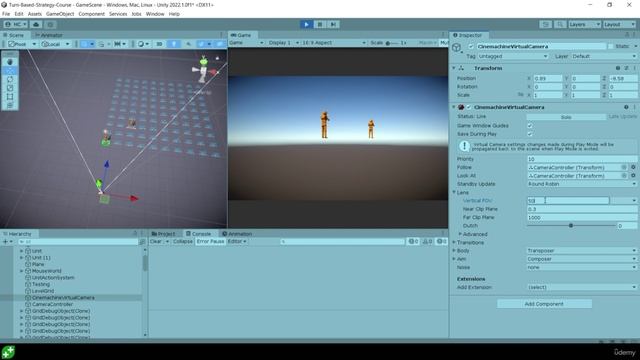Click the Pause button in toolbar
The height and width of the screenshot is (360, 640).
point(320,24)
